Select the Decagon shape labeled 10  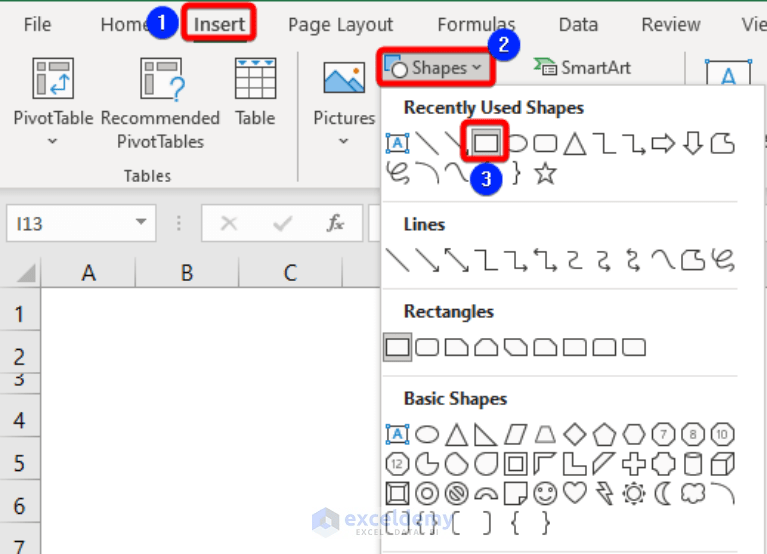tap(722, 434)
